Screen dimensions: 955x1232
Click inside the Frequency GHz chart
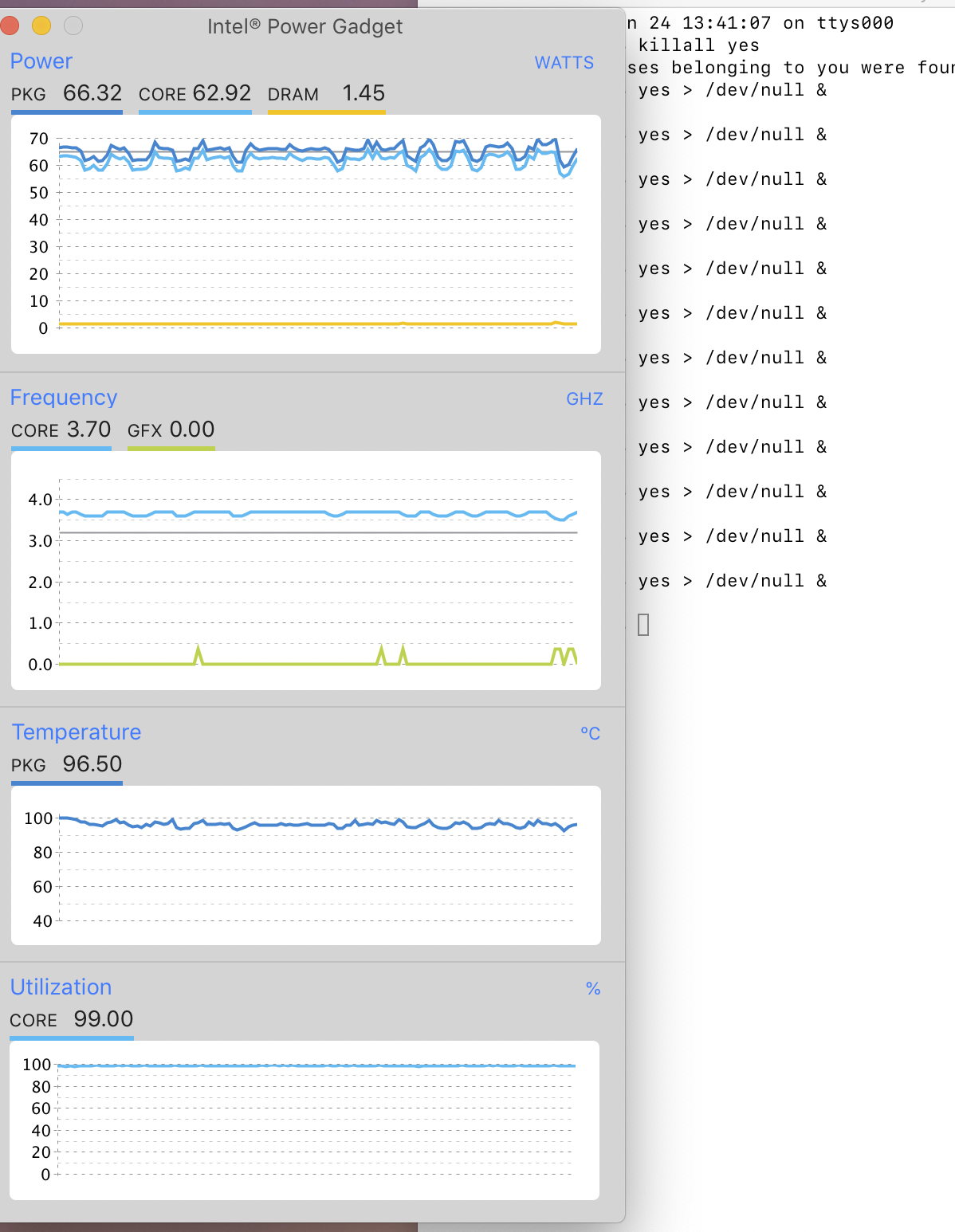pyautogui.click(x=306, y=571)
